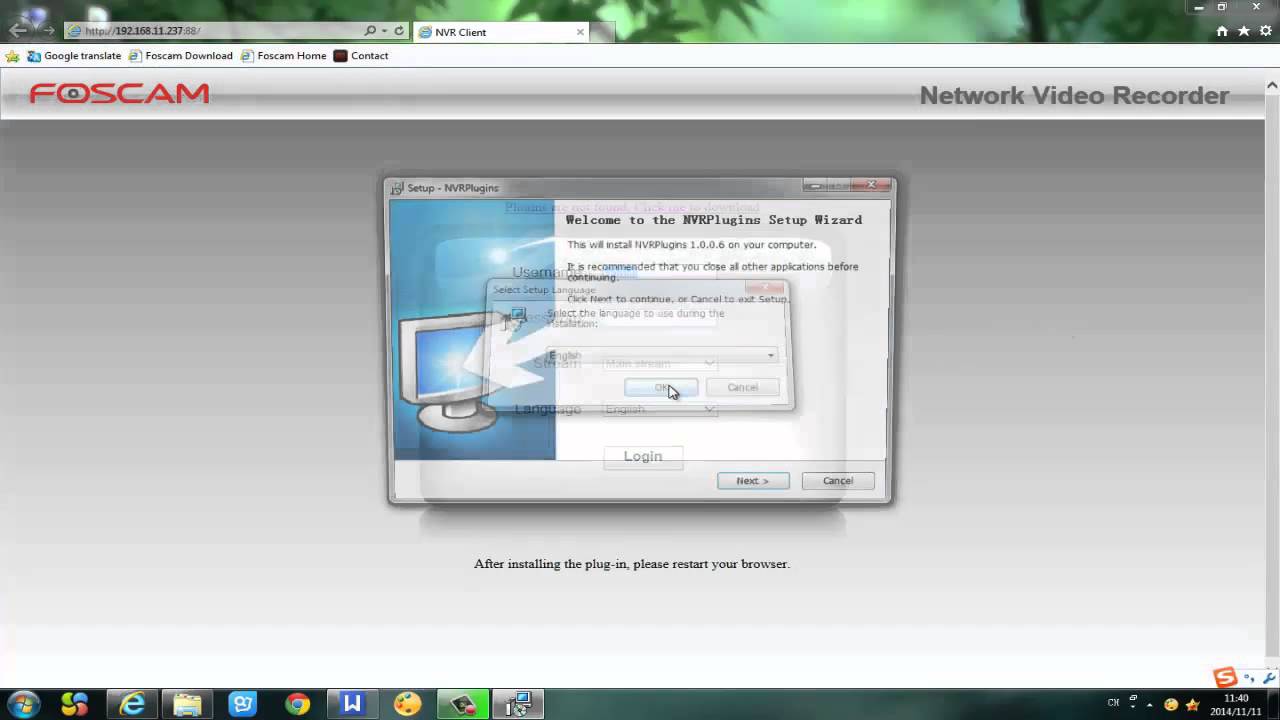Open Foscam Home bookmark

click(283, 56)
